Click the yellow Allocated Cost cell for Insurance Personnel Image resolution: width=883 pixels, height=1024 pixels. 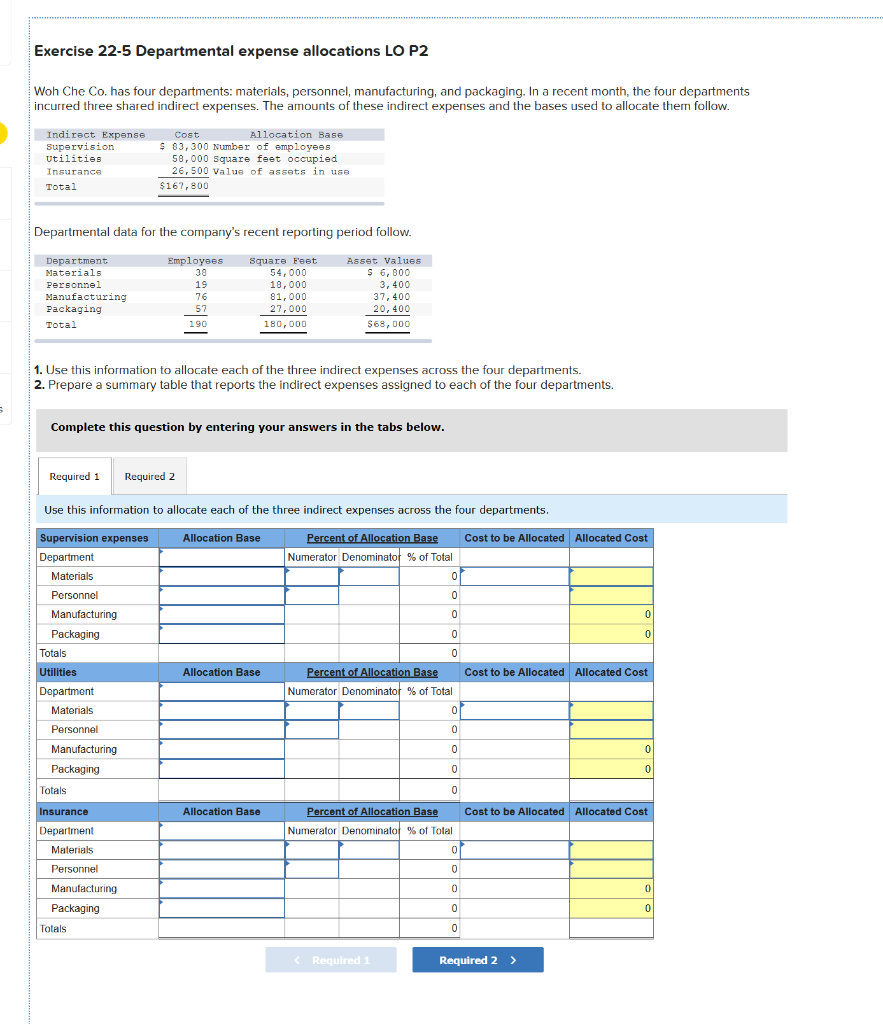pyautogui.click(x=611, y=868)
